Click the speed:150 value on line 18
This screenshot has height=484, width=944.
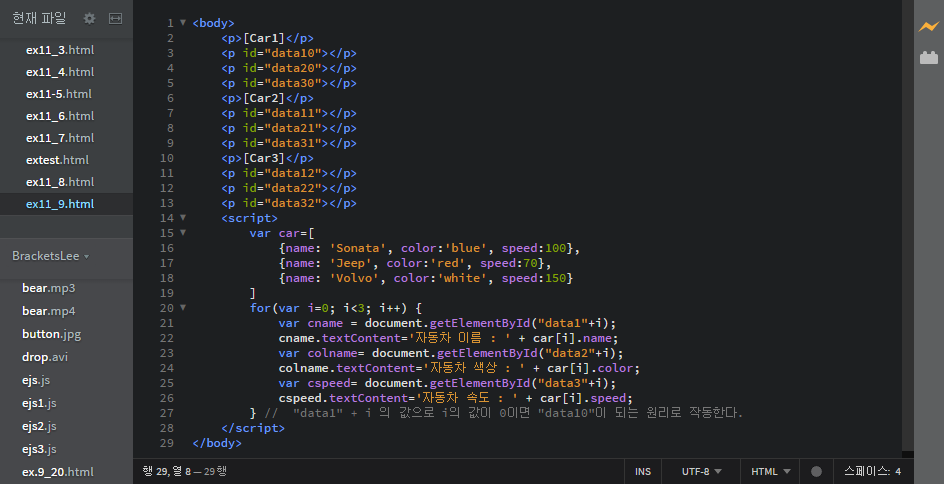tap(534, 278)
